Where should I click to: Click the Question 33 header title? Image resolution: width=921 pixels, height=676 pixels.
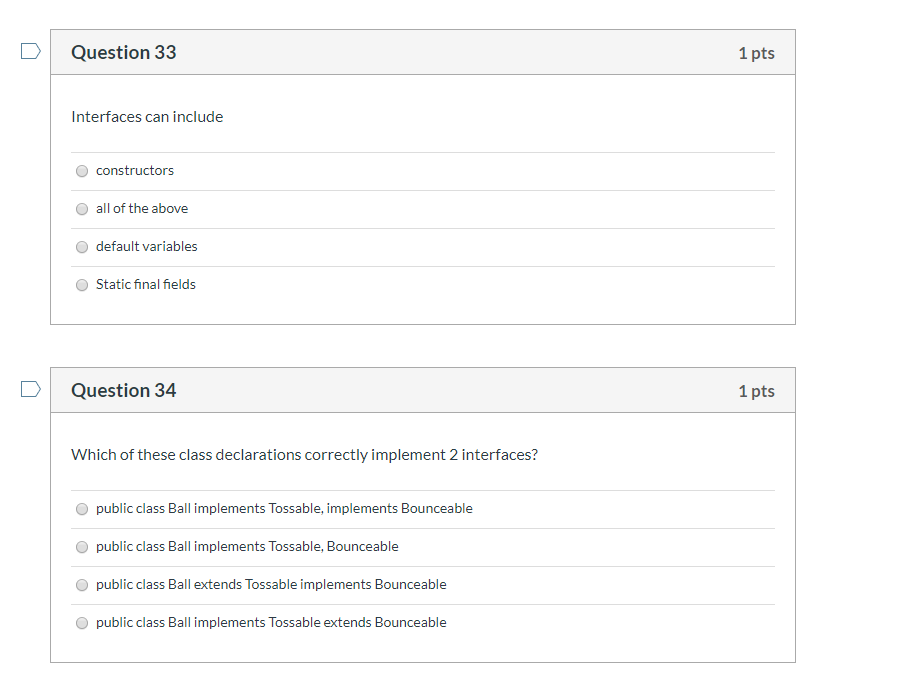point(123,52)
